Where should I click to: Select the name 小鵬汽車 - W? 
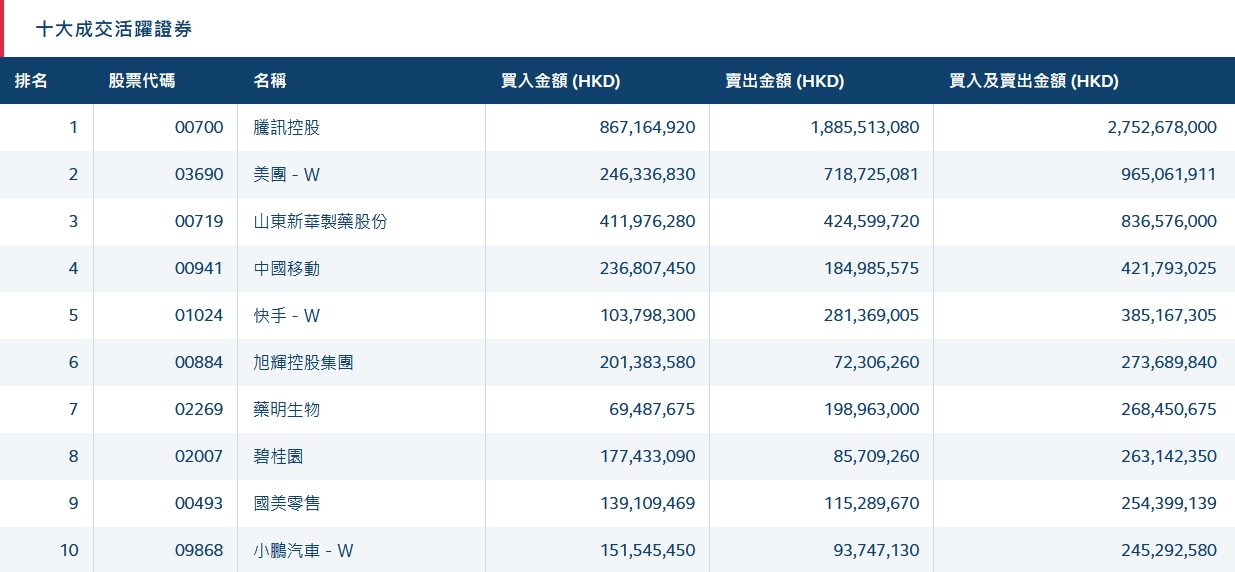(x=304, y=550)
